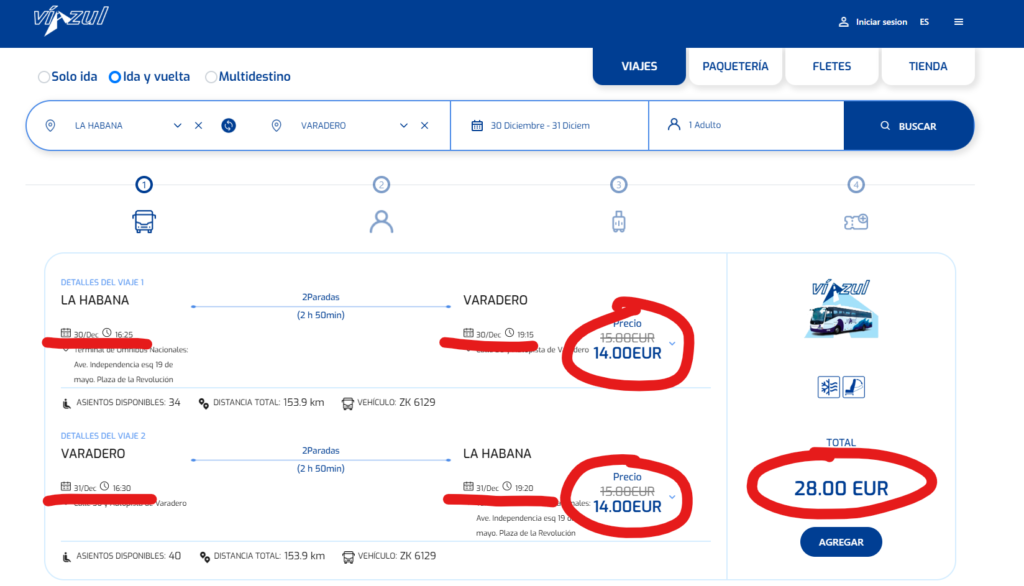Clear the Varadero destination field
The width and height of the screenshot is (1024, 586).
(424, 125)
